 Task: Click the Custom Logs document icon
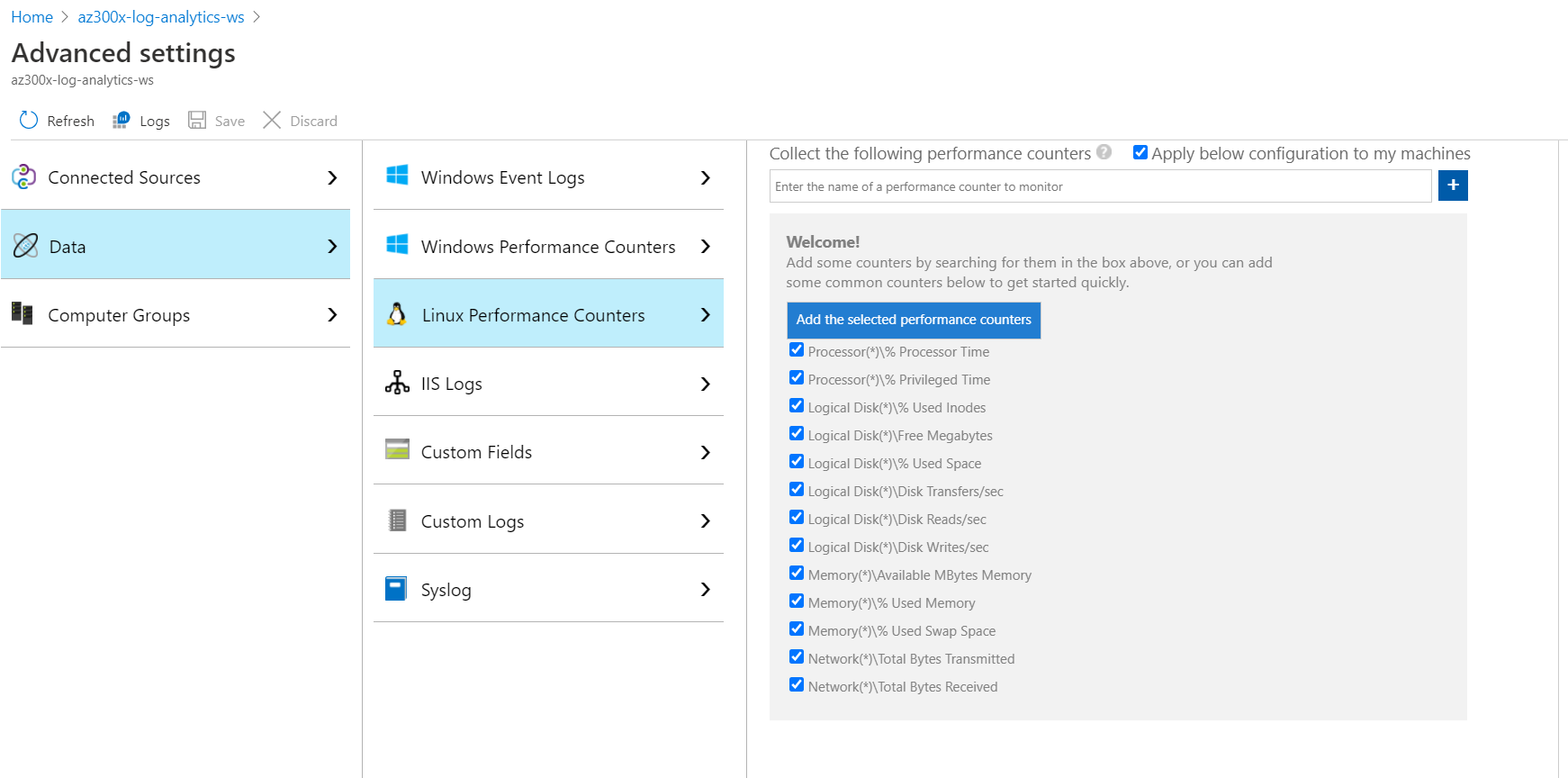[397, 520]
